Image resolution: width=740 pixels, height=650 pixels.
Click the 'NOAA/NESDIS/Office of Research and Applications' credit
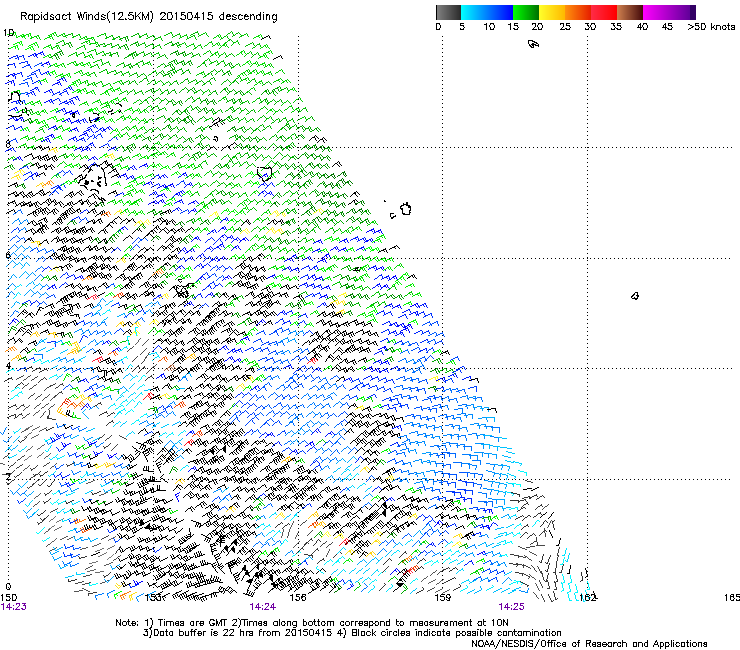589,644
